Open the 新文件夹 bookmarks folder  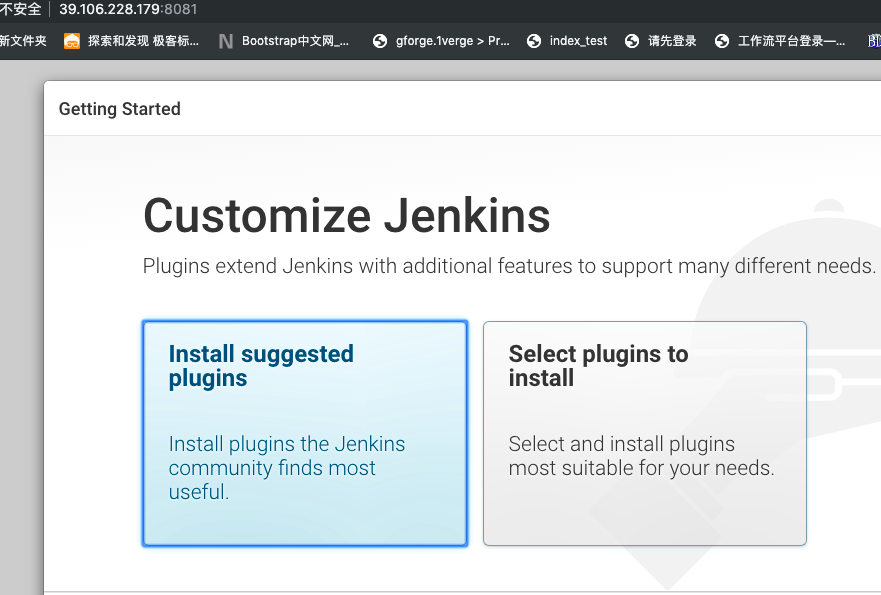(x=23, y=41)
